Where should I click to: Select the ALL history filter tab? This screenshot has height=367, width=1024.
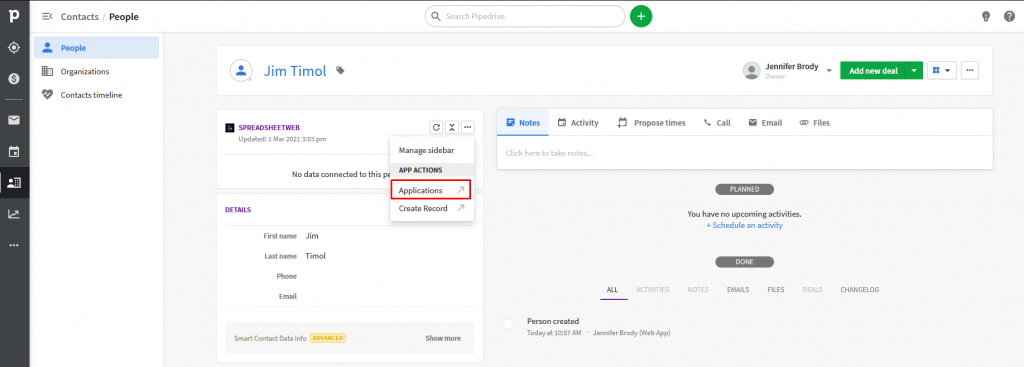pyautogui.click(x=613, y=289)
